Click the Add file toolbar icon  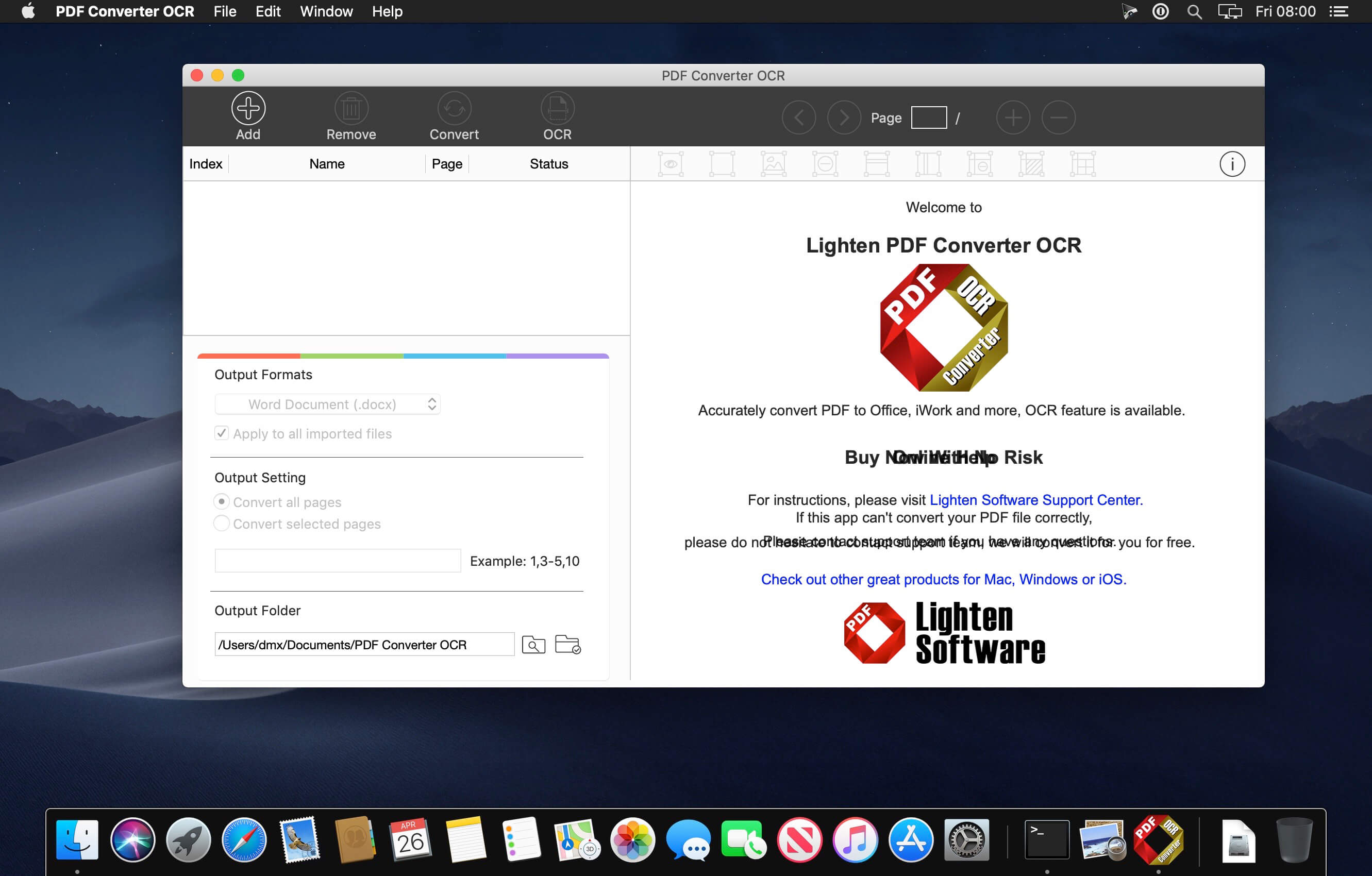coord(248,108)
